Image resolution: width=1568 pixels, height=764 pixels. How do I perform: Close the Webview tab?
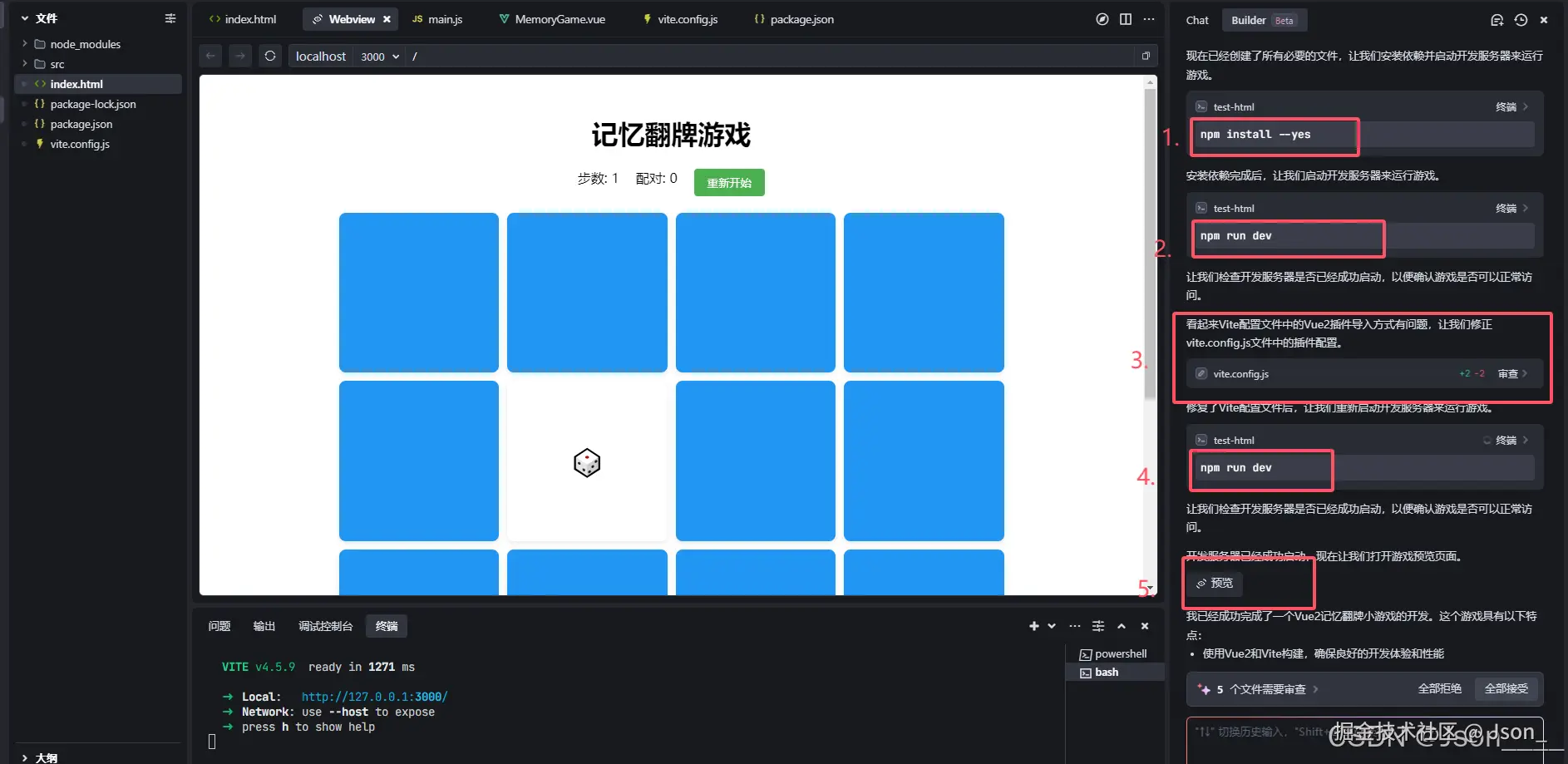coord(387,19)
